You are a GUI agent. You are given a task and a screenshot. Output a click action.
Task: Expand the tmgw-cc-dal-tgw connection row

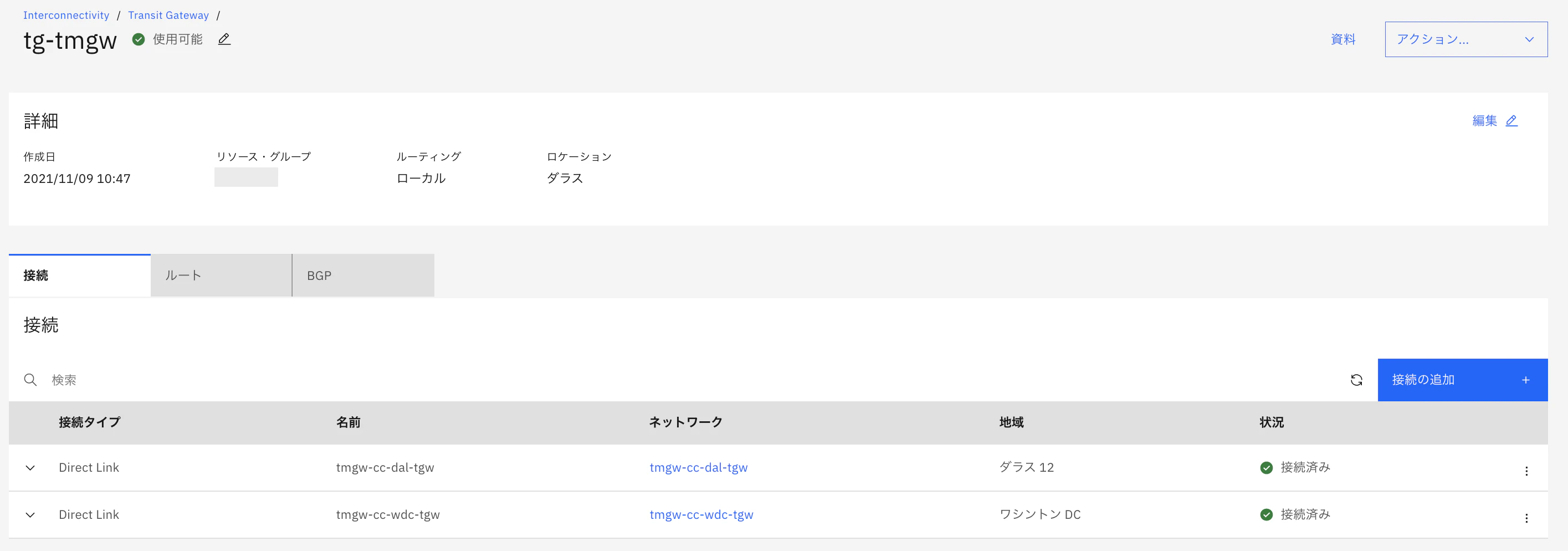point(30,468)
